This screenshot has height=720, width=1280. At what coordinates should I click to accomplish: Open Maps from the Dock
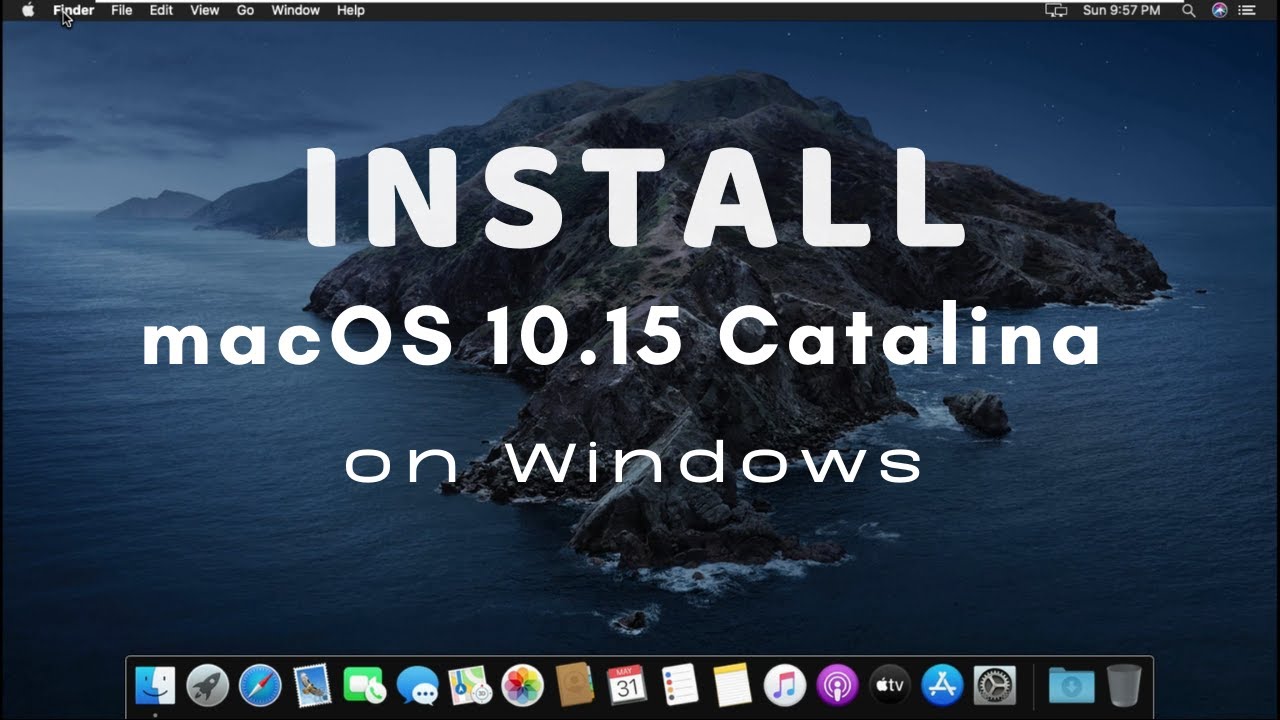469,686
